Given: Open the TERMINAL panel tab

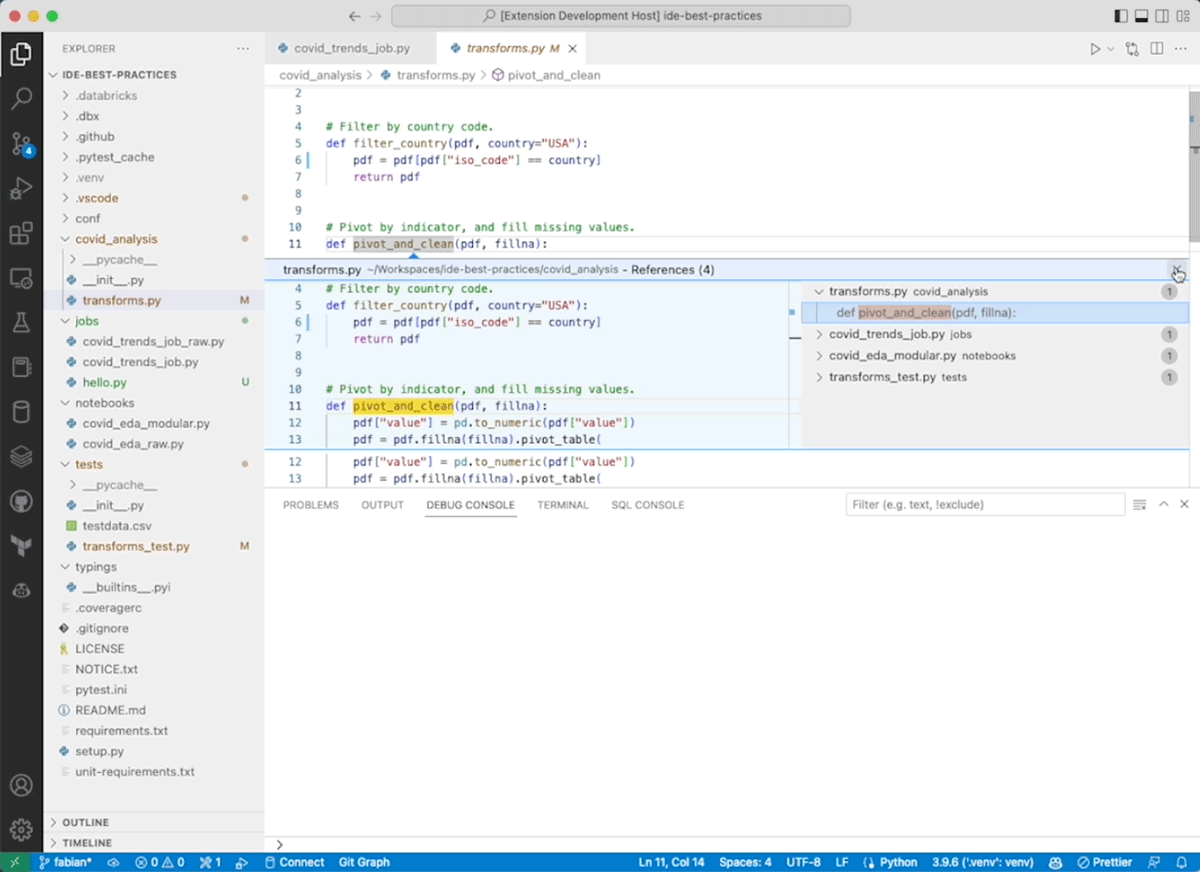Looking at the screenshot, I should pos(562,505).
